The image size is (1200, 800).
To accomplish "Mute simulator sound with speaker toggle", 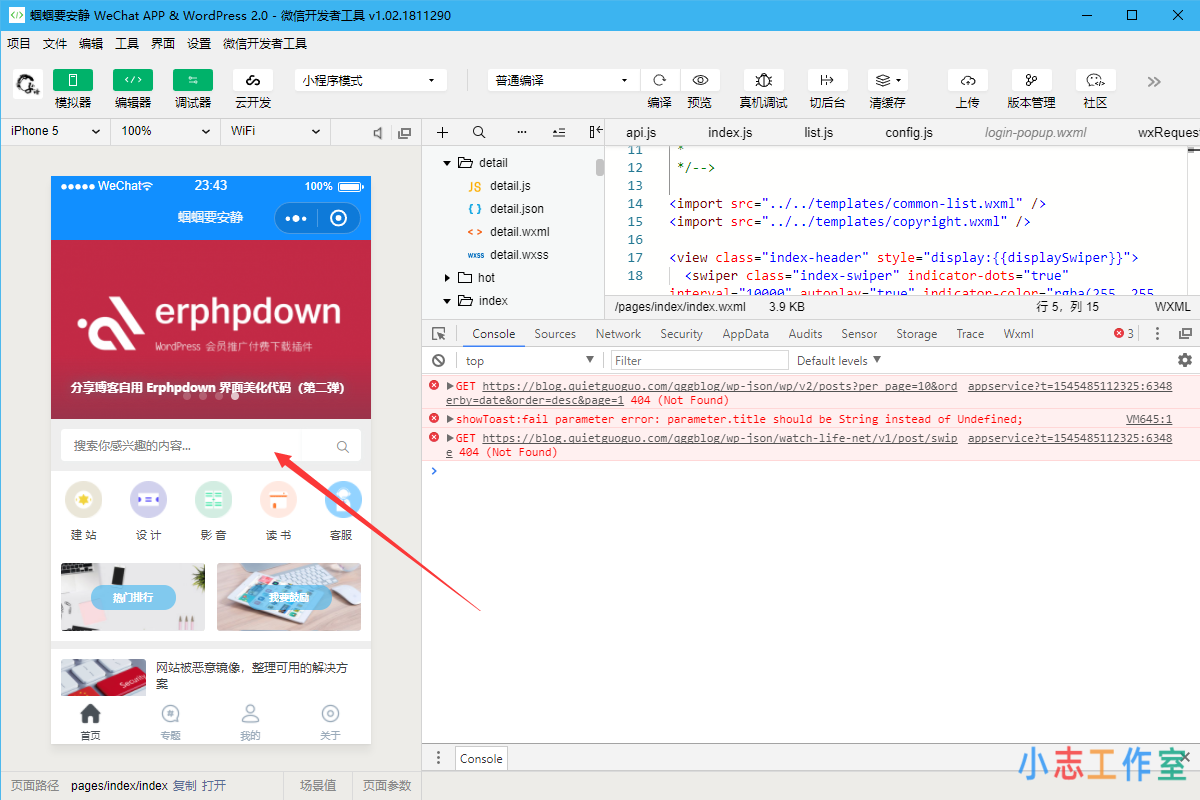I will [x=376, y=131].
